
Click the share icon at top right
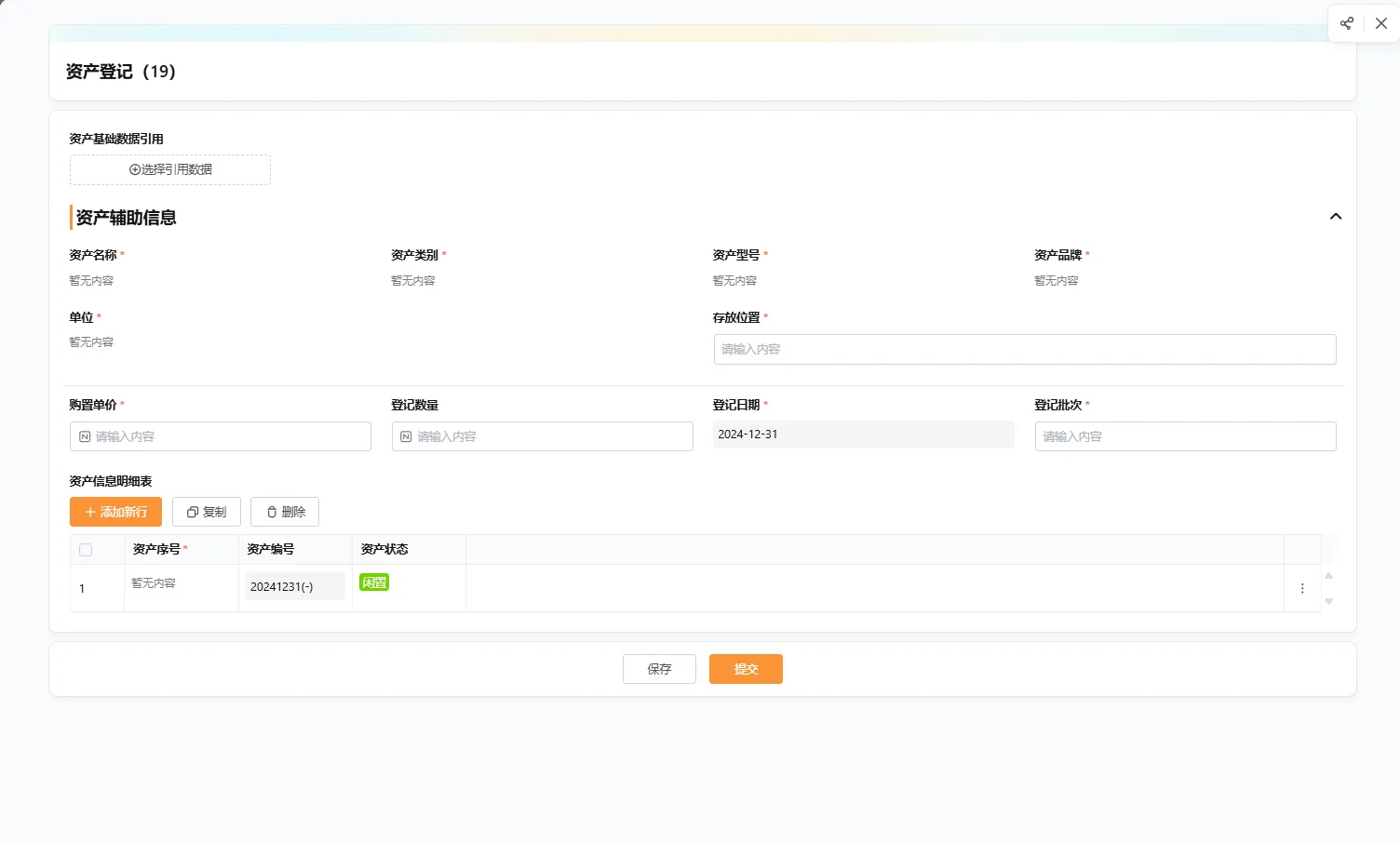coord(1346,23)
